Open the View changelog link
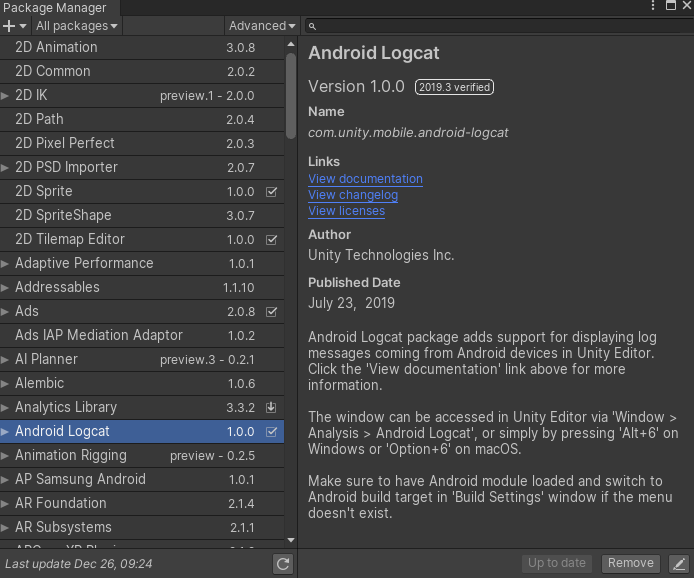Viewport: 694px width, 578px height. 353,195
